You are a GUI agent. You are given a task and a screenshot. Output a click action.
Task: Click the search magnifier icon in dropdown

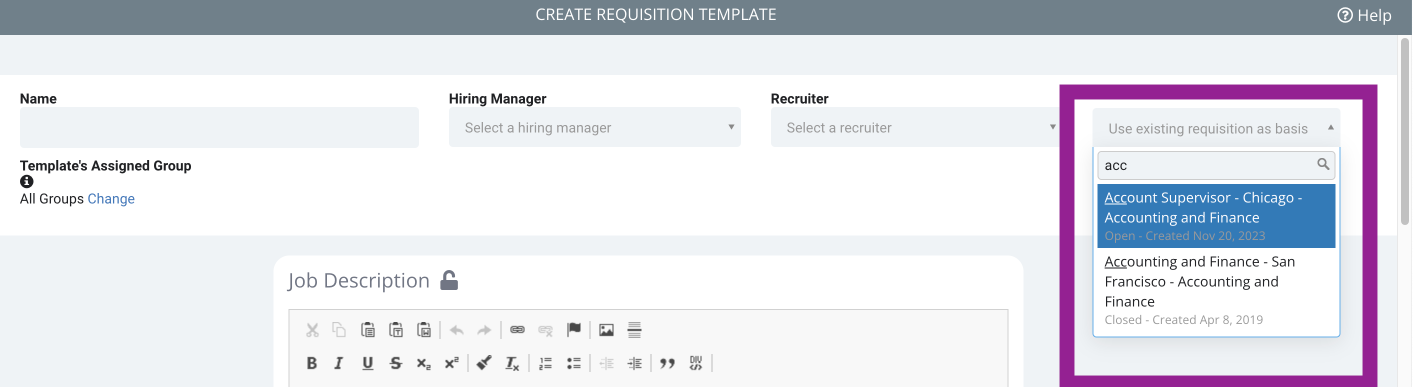(1323, 164)
